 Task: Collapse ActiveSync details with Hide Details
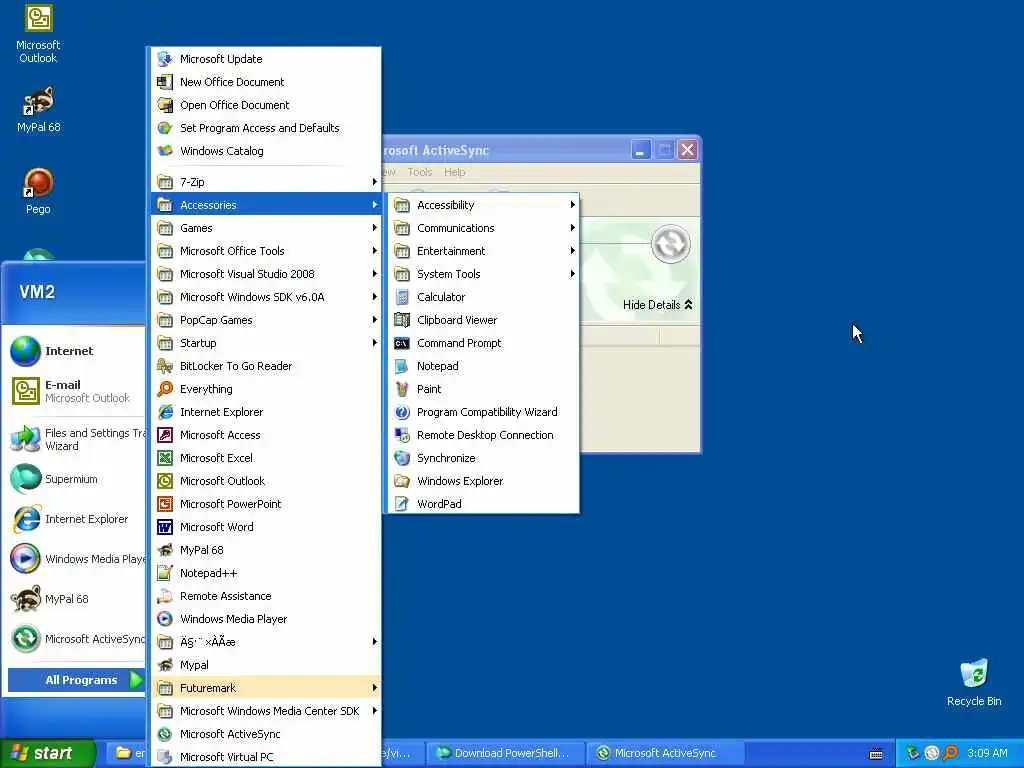657,305
